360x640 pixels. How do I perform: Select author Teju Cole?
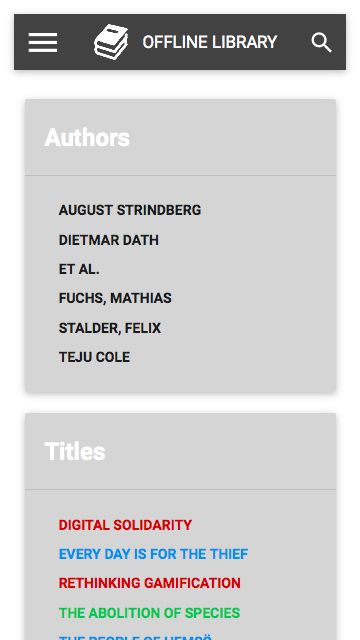94,357
